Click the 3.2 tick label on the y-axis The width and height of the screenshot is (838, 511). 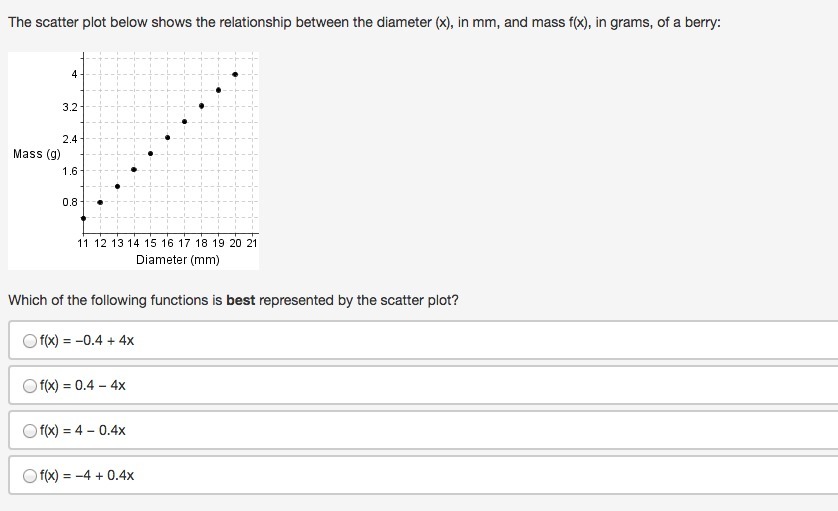[69, 106]
